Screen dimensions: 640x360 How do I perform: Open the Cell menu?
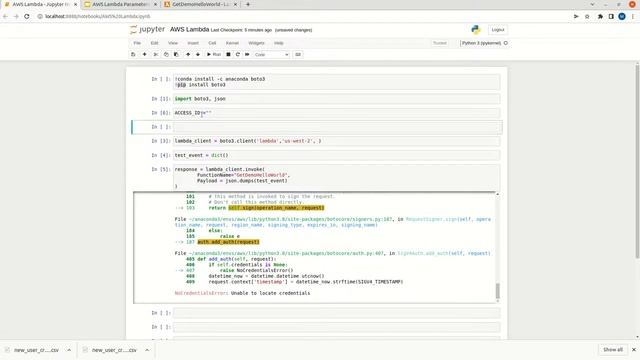coord(212,43)
